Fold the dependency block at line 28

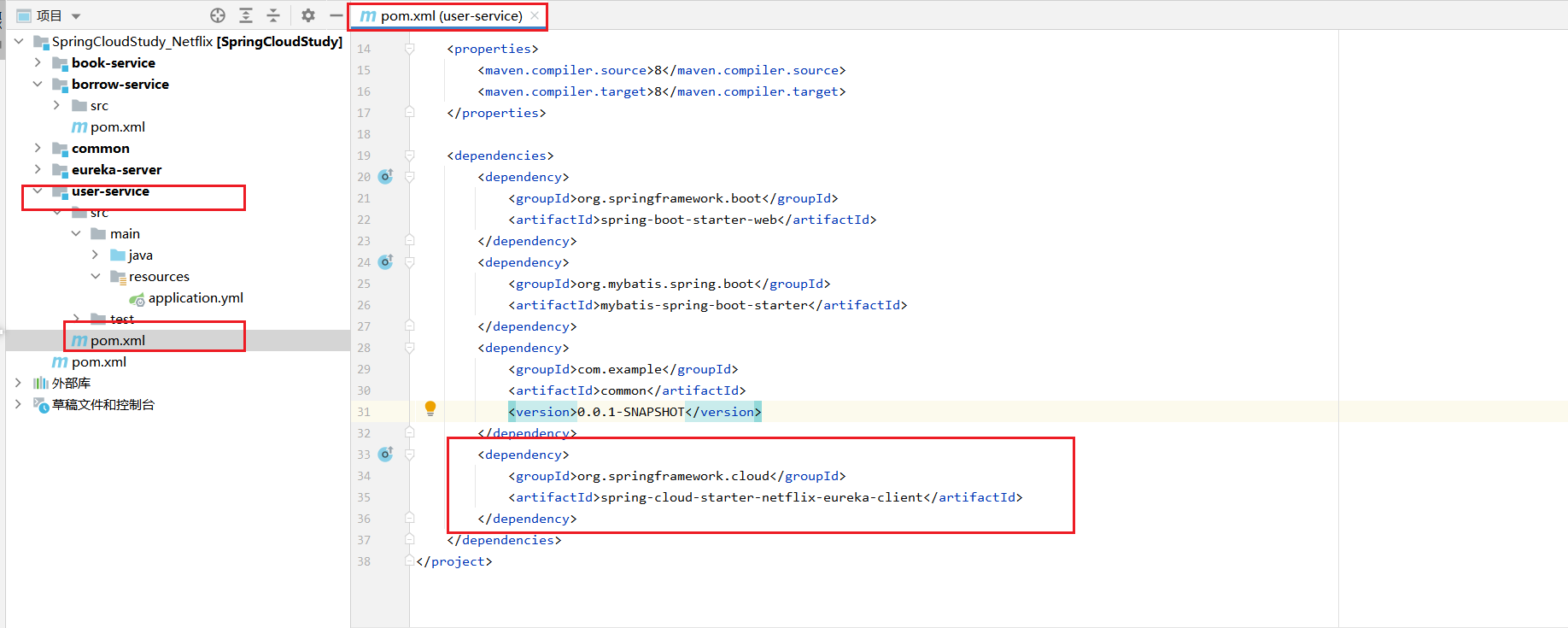pos(410,348)
